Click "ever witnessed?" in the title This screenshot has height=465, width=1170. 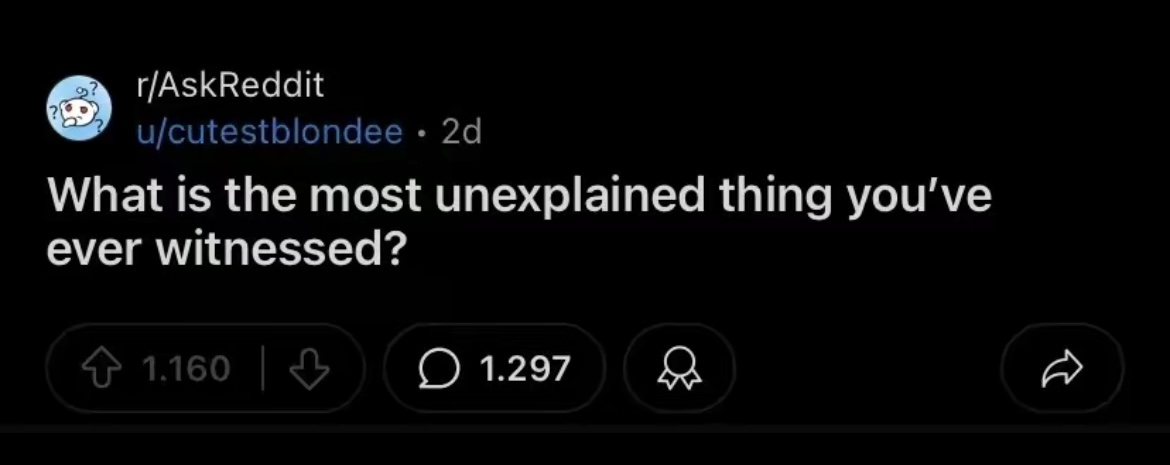tap(224, 249)
